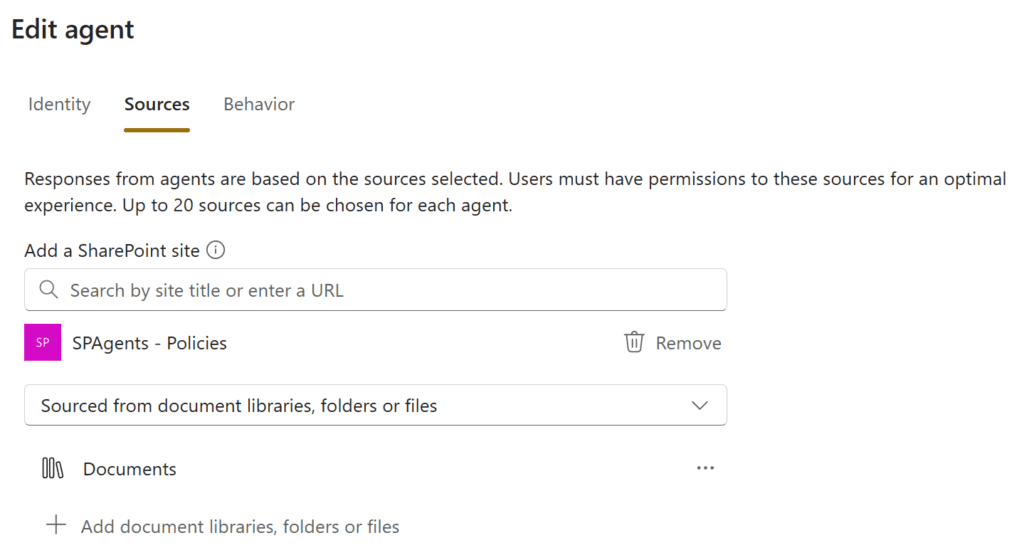Click the Edit agent heading
Image resolution: width=1024 pixels, height=560 pixels.
(72, 30)
